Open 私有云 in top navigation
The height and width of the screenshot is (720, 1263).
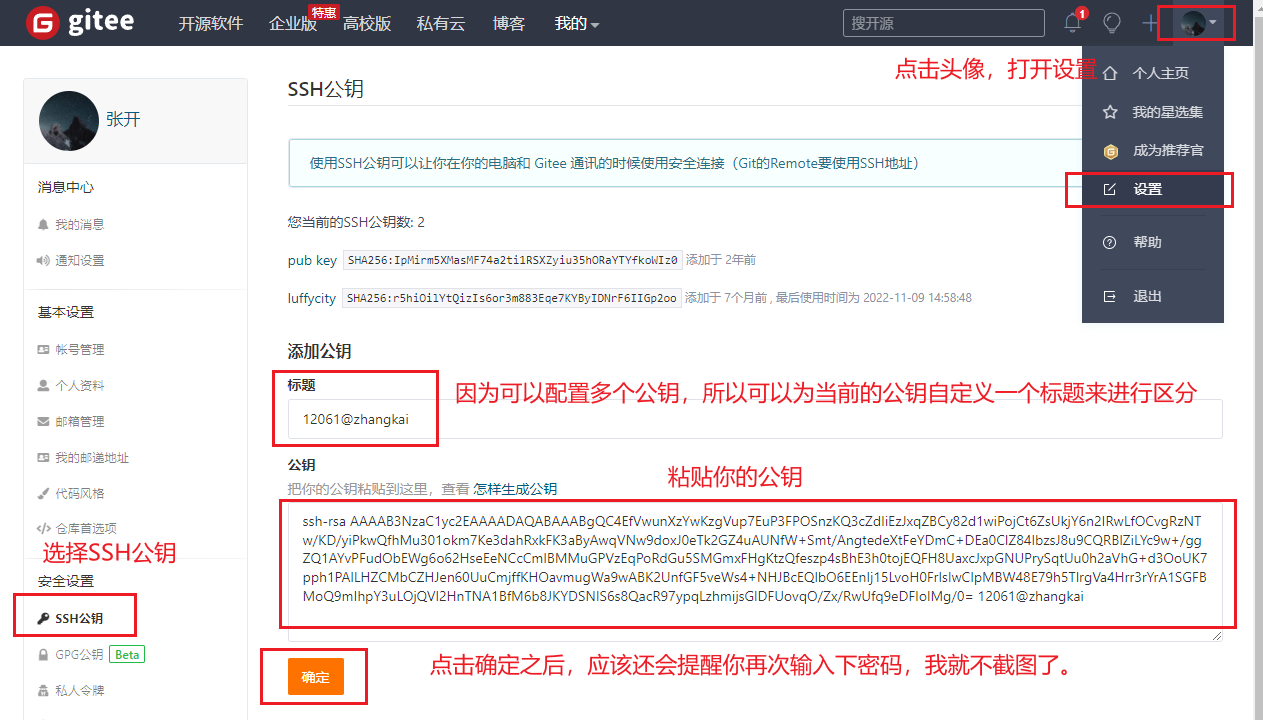441,23
